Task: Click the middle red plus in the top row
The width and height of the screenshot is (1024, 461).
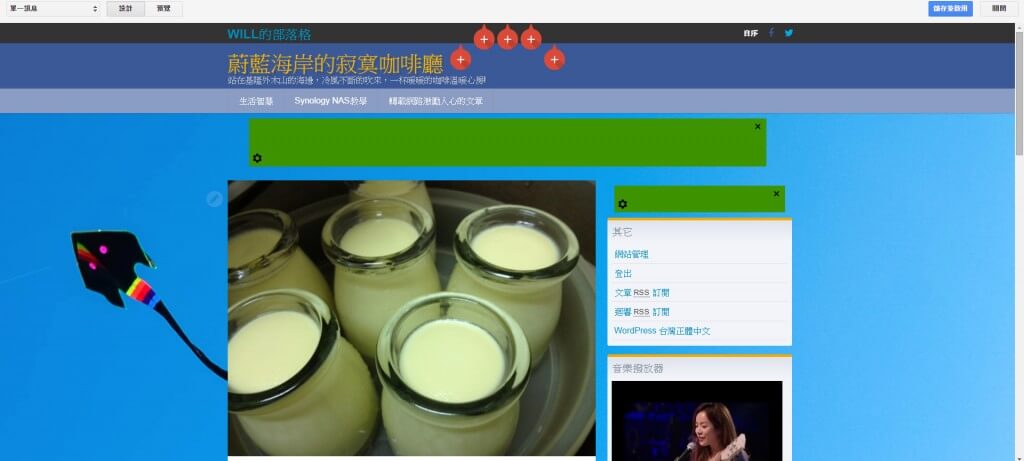Action: tap(507, 40)
